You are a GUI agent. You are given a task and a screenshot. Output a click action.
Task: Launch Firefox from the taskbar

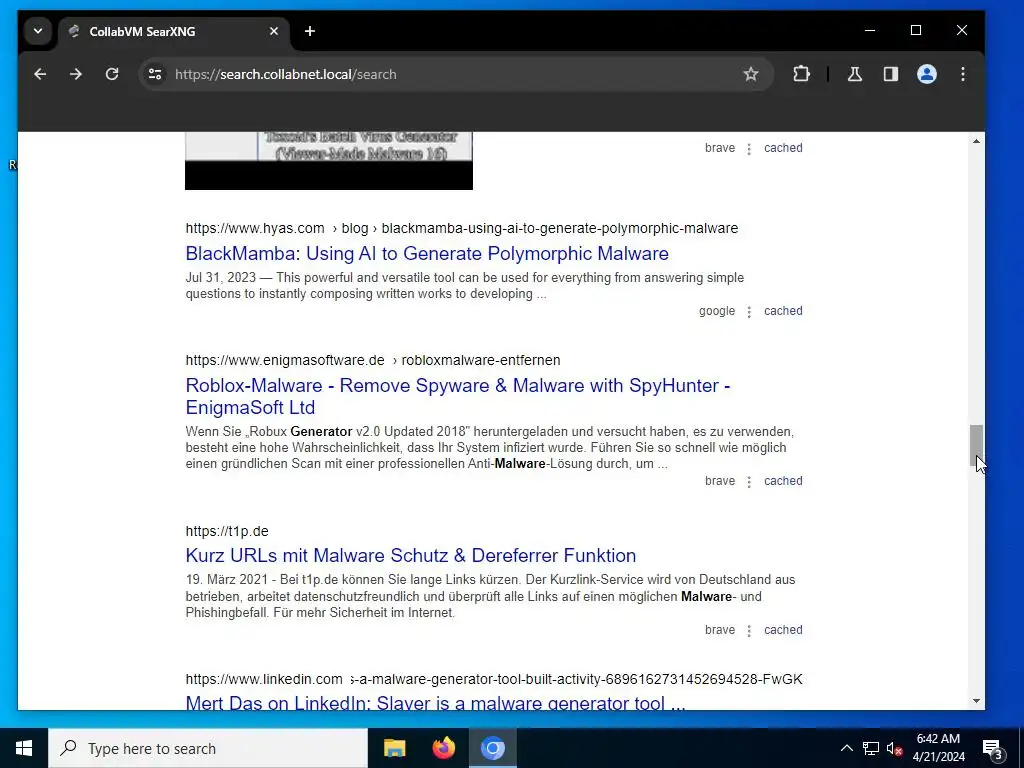tap(444, 748)
